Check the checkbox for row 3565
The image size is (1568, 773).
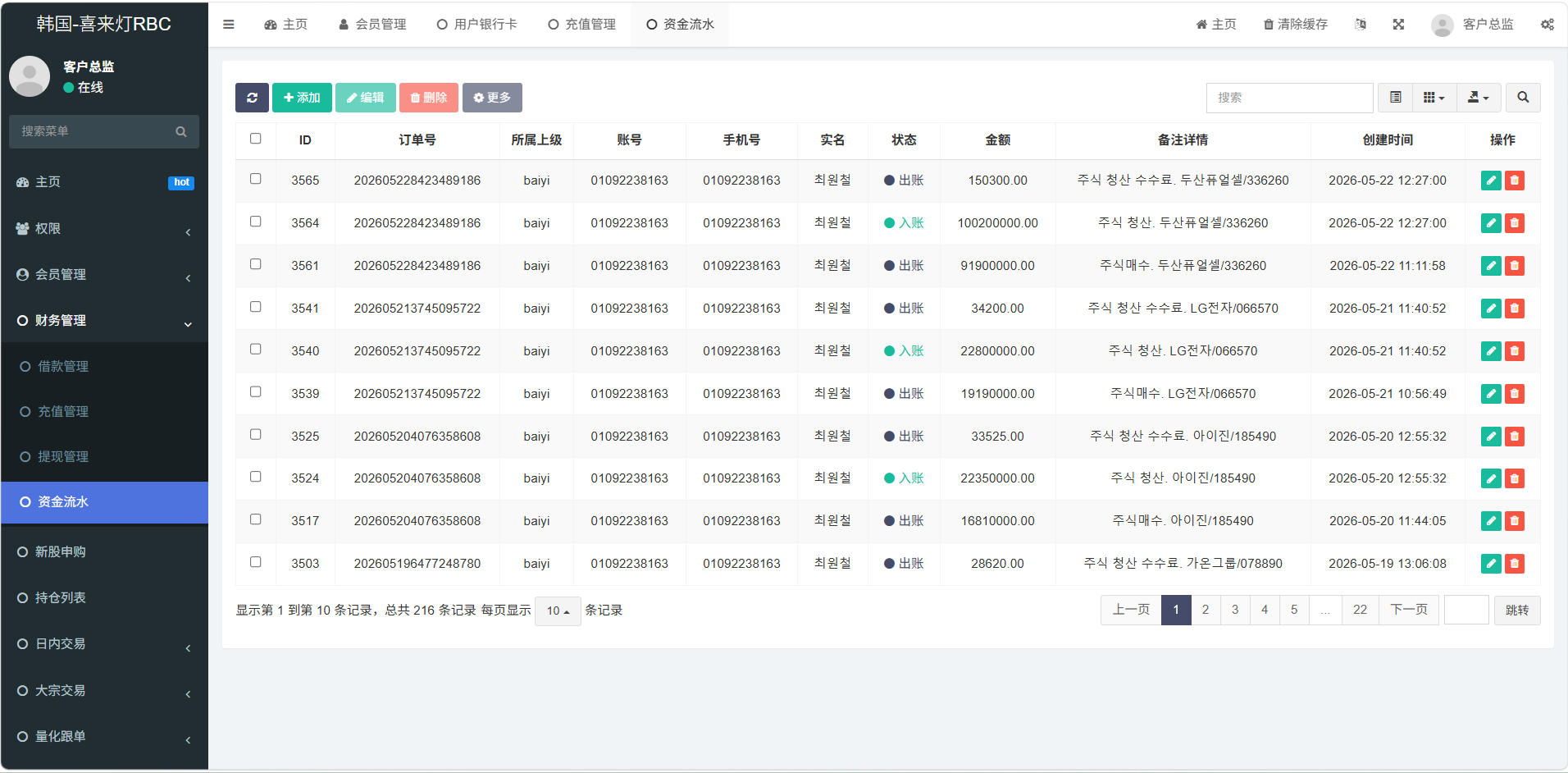(x=256, y=179)
